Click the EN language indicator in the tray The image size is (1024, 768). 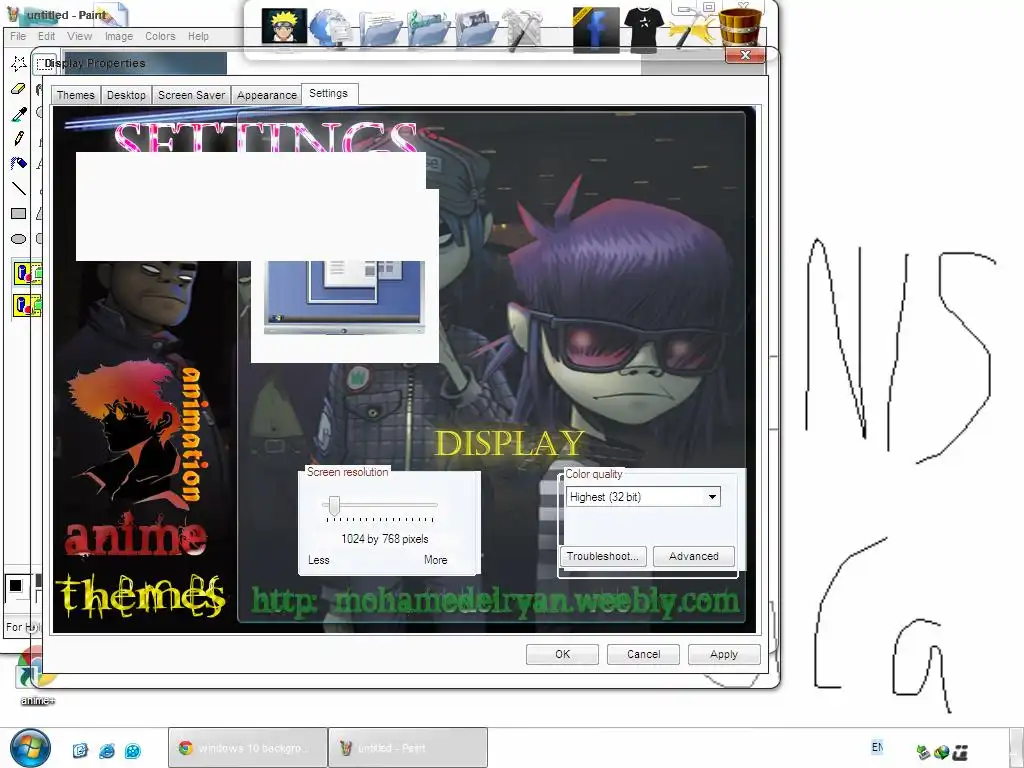pyautogui.click(x=877, y=746)
